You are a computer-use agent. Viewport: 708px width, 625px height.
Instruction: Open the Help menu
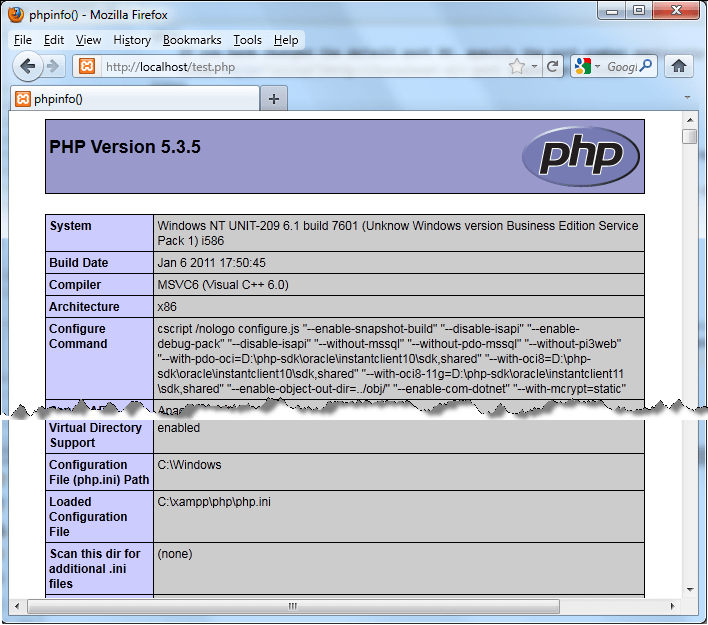(x=286, y=40)
